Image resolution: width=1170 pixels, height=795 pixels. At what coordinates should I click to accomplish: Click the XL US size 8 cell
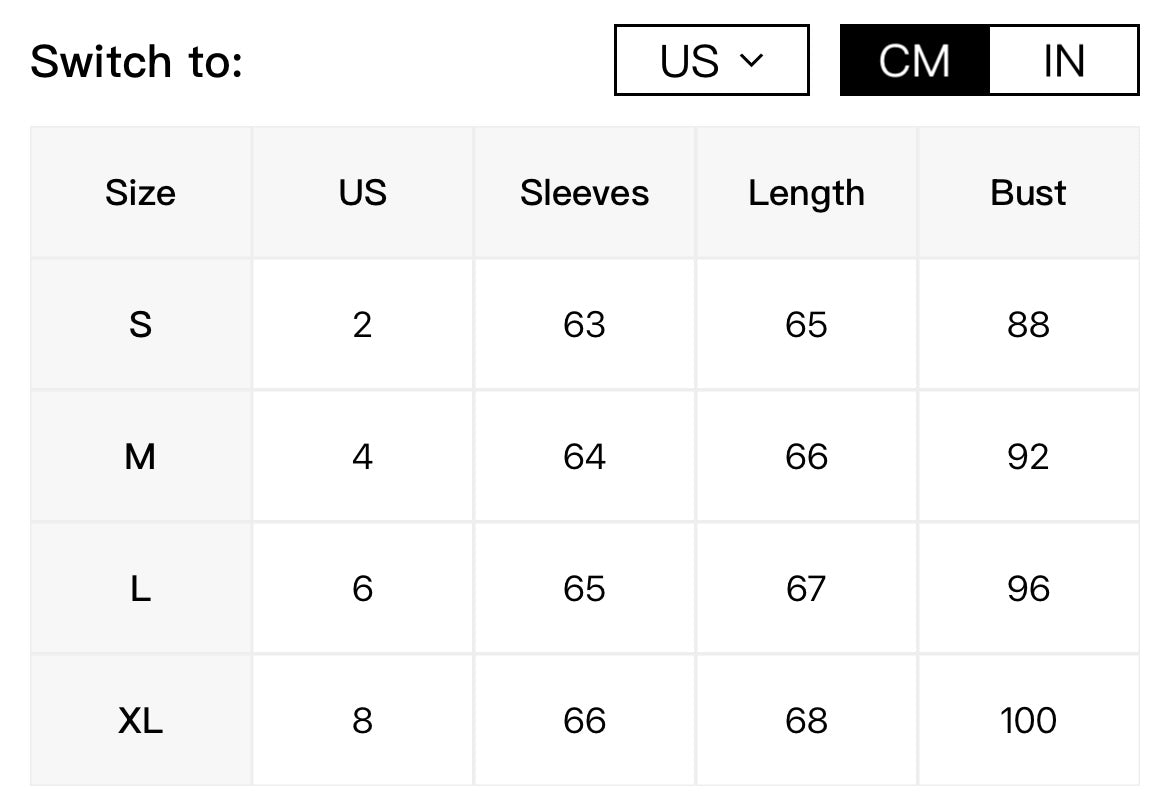click(x=363, y=720)
